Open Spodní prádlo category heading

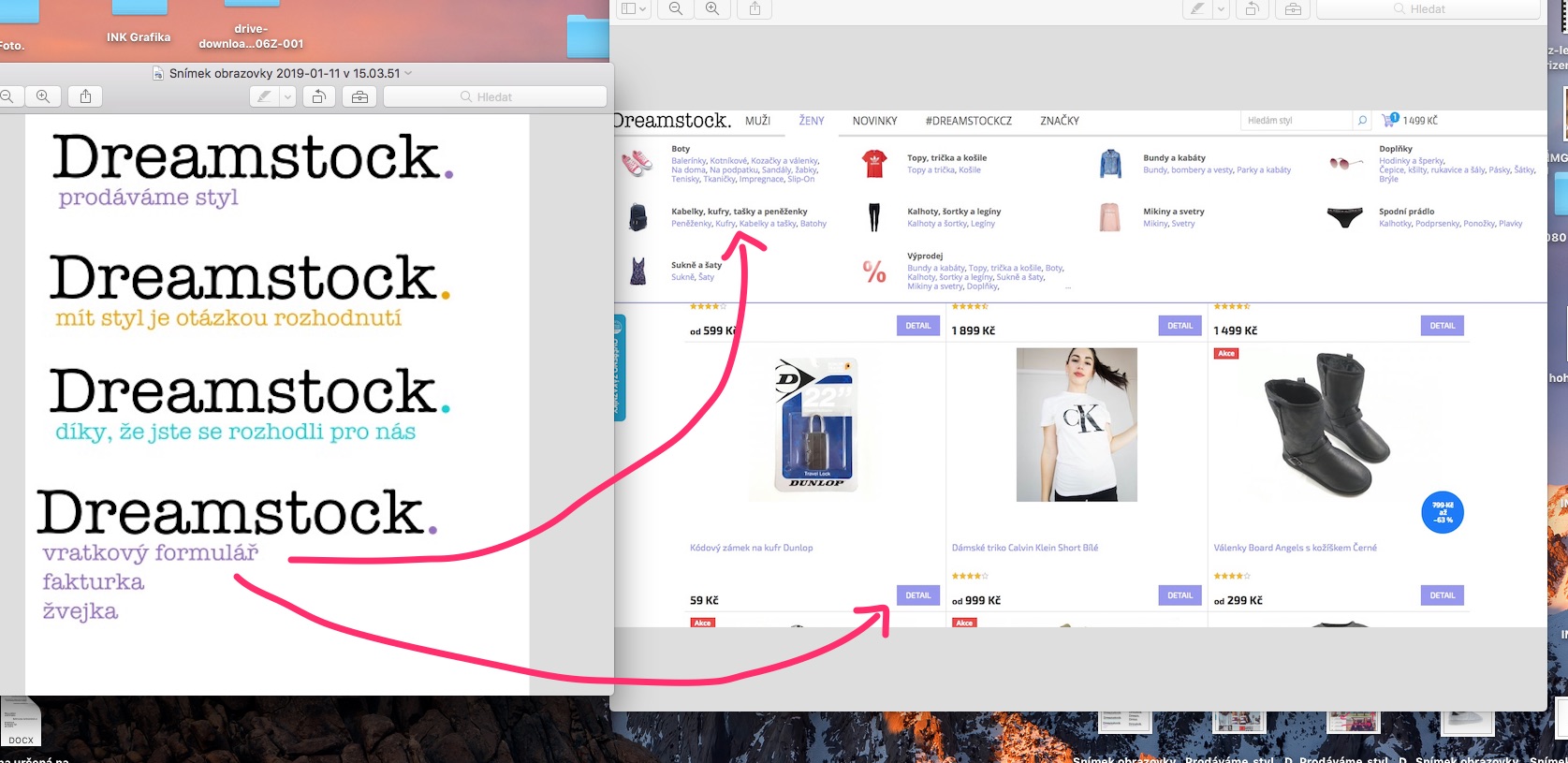1406,212
